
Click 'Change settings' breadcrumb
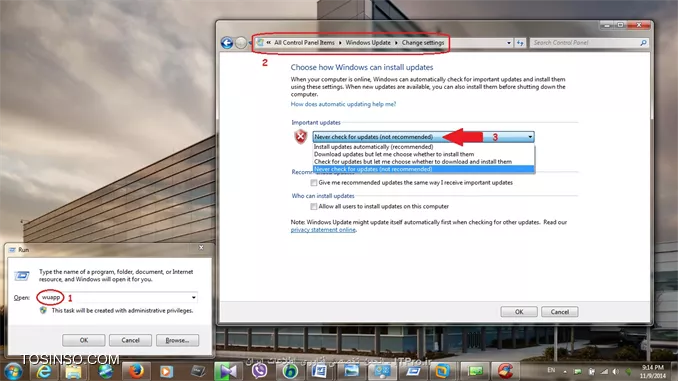click(x=423, y=42)
